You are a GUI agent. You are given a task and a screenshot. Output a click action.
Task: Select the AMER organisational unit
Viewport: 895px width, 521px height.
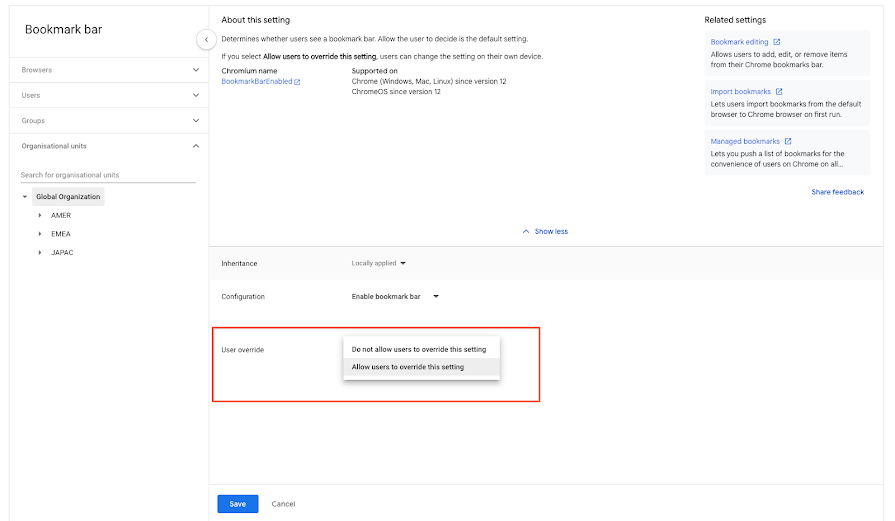click(x=61, y=215)
